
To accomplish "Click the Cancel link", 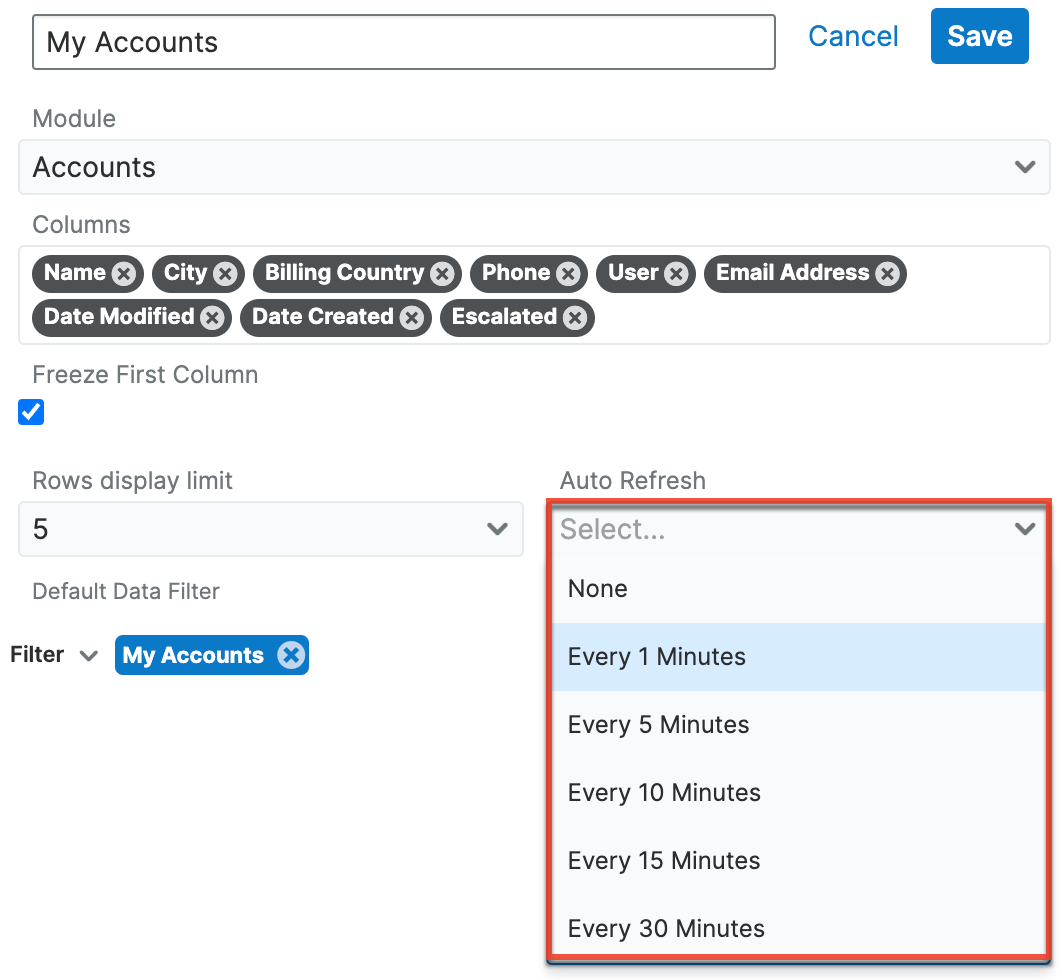I will tap(852, 36).
